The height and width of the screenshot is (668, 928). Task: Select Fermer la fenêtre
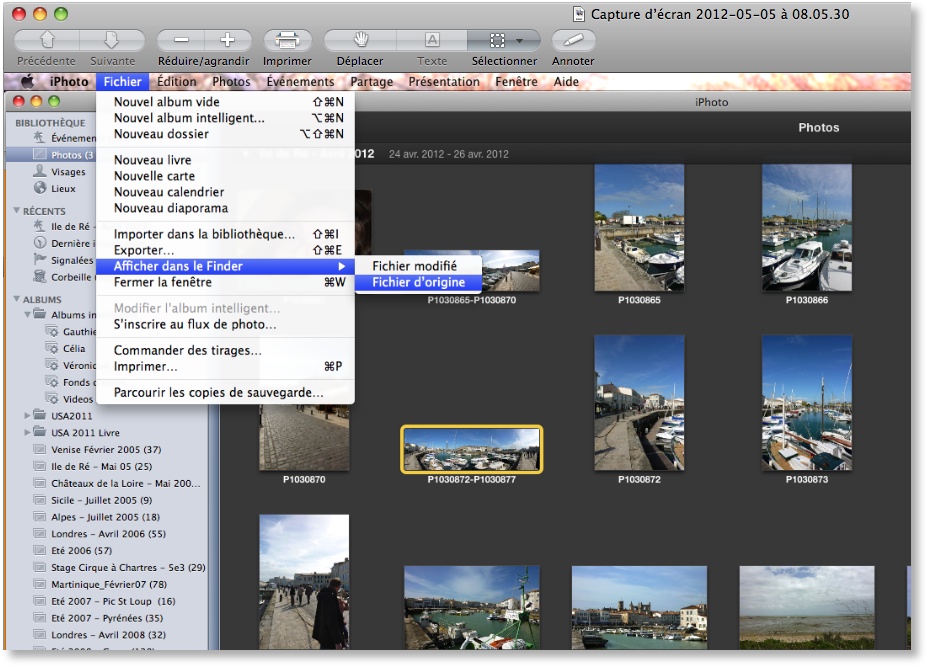225,282
